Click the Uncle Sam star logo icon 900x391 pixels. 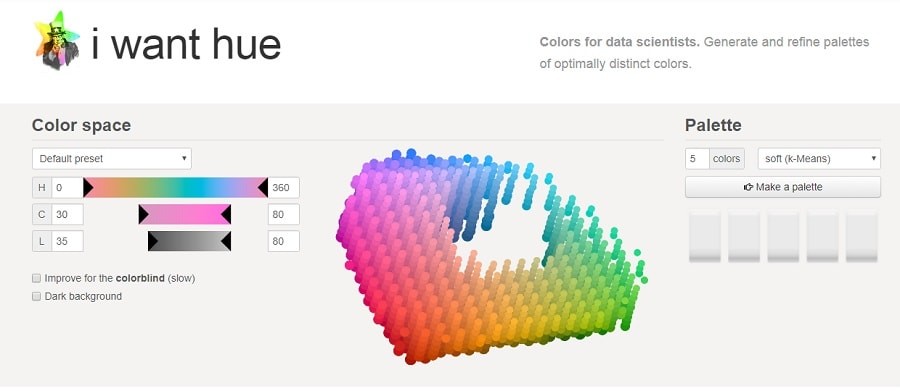click(x=56, y=41)
